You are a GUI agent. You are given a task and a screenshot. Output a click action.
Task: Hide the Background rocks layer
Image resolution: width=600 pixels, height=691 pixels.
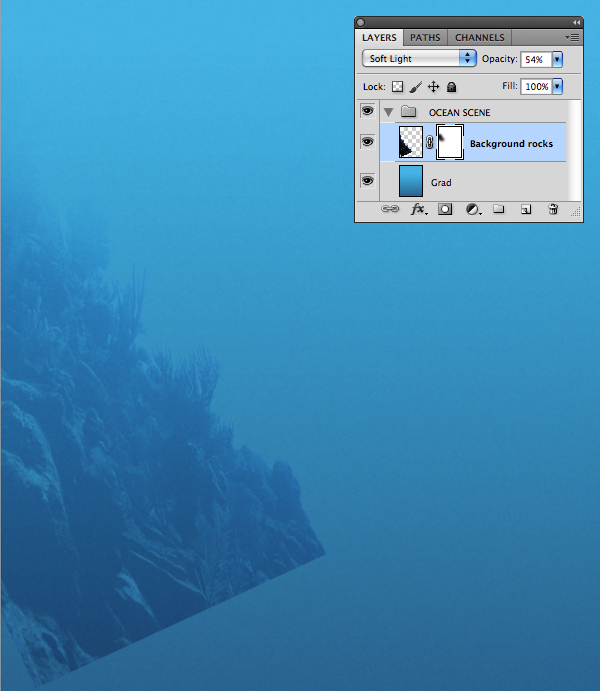point(367,141)
